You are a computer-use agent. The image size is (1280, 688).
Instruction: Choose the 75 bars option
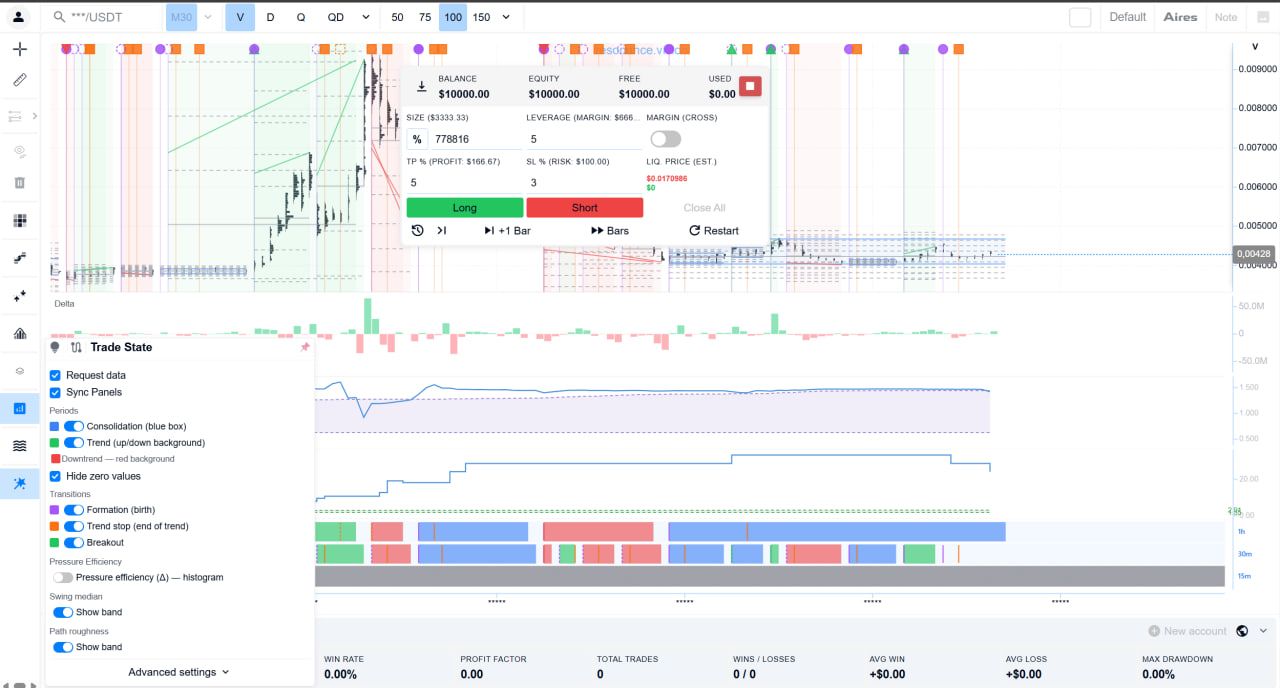(425, 17)
